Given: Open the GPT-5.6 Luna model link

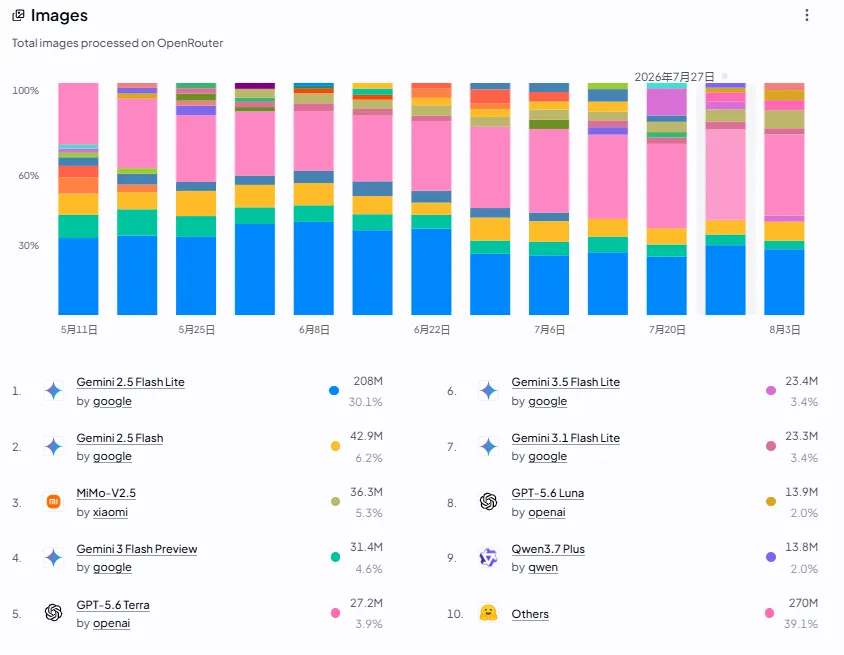Looking at the screenshot, I should [x=547, y=493].
